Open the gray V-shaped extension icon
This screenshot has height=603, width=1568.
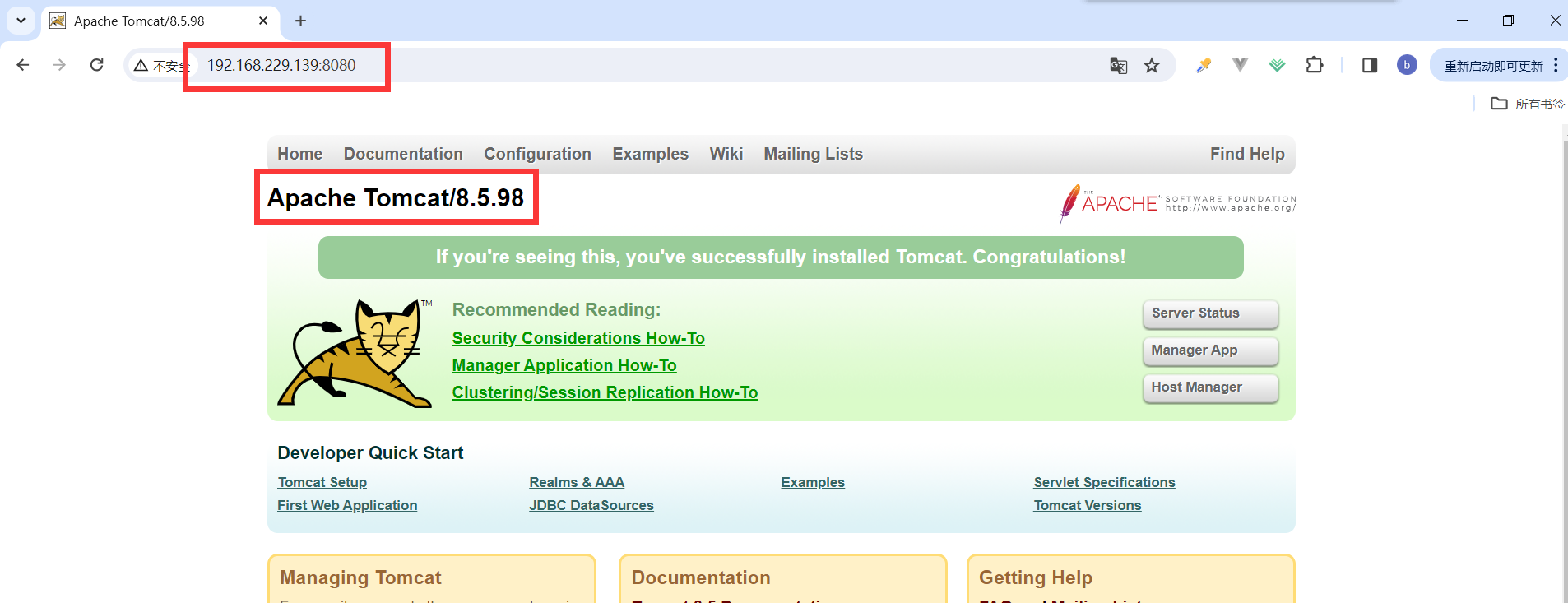1240,65
